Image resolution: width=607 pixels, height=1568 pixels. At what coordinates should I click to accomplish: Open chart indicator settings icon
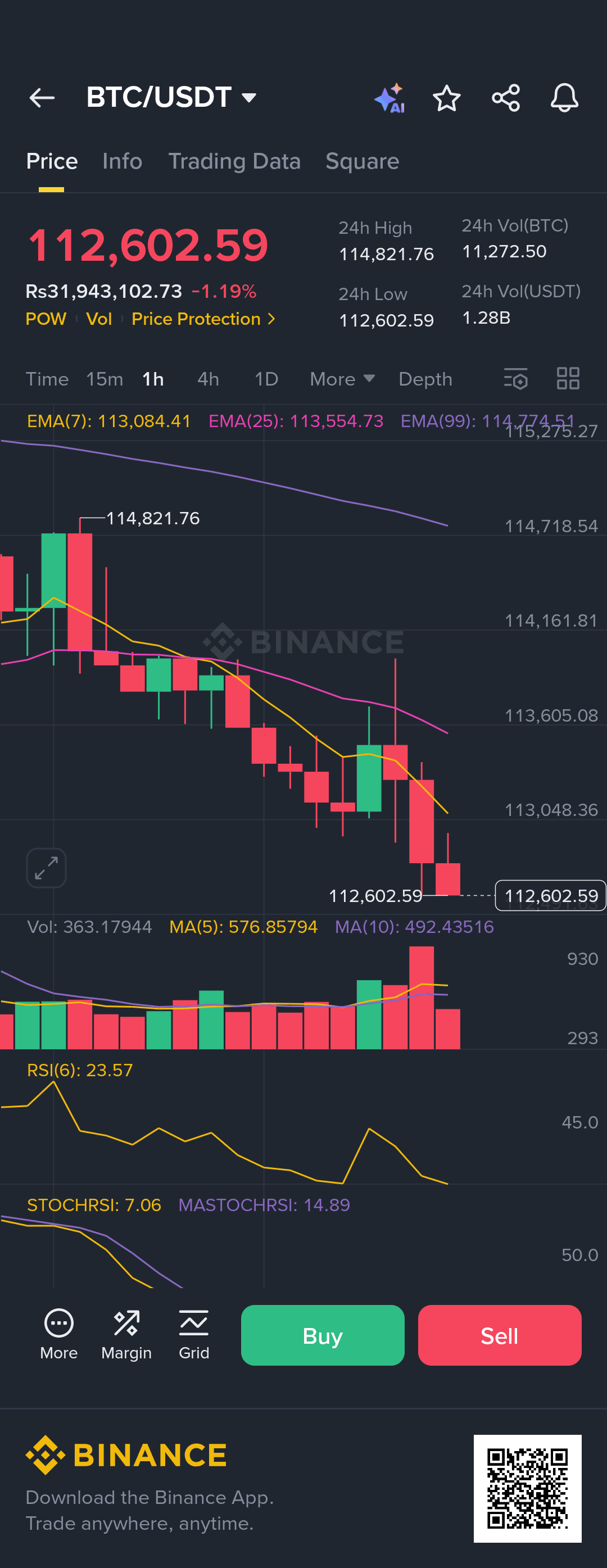tap(516, 379)
